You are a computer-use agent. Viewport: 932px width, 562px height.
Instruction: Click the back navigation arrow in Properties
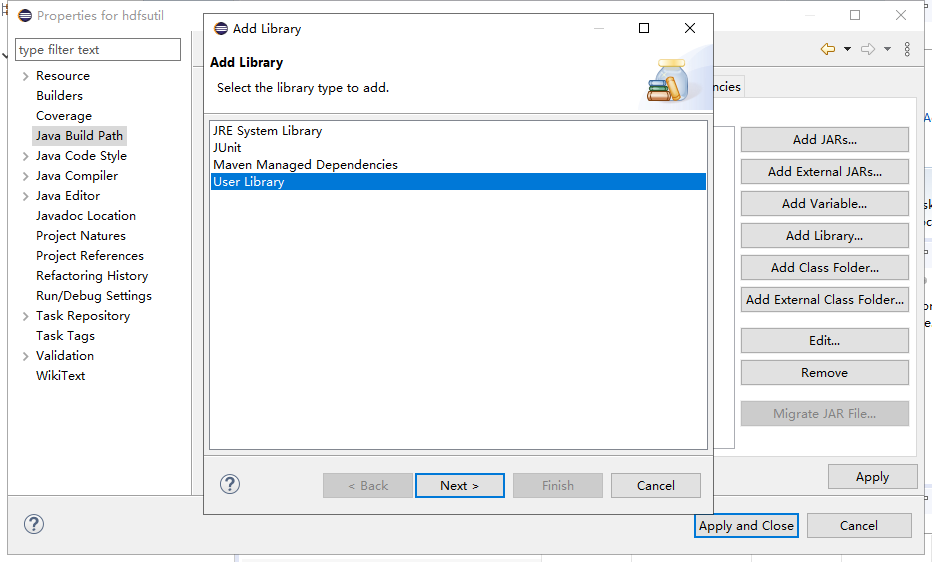827,49
